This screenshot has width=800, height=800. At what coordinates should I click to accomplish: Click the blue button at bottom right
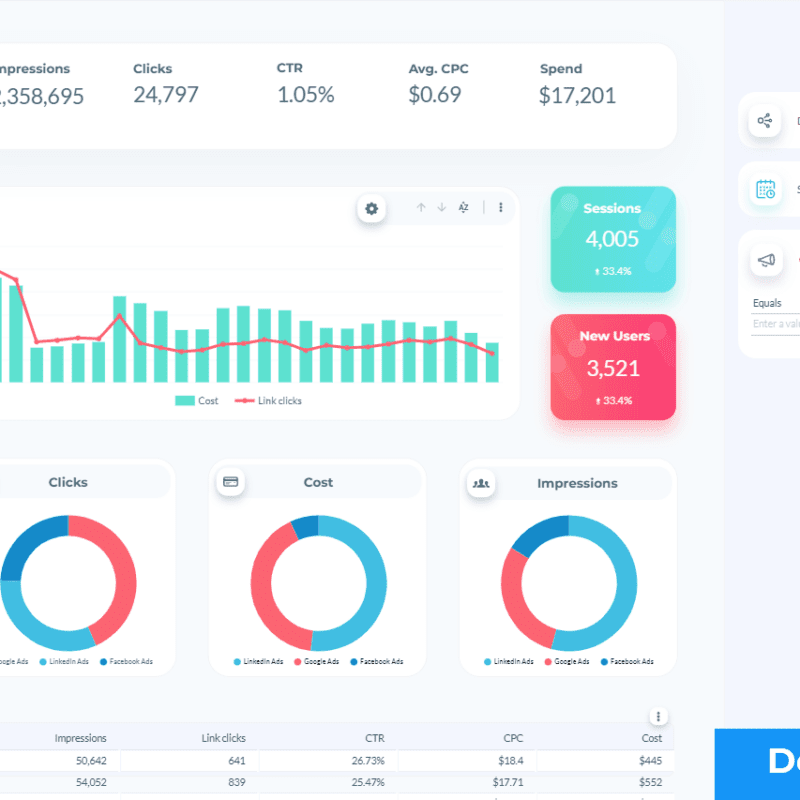point(757,764)
